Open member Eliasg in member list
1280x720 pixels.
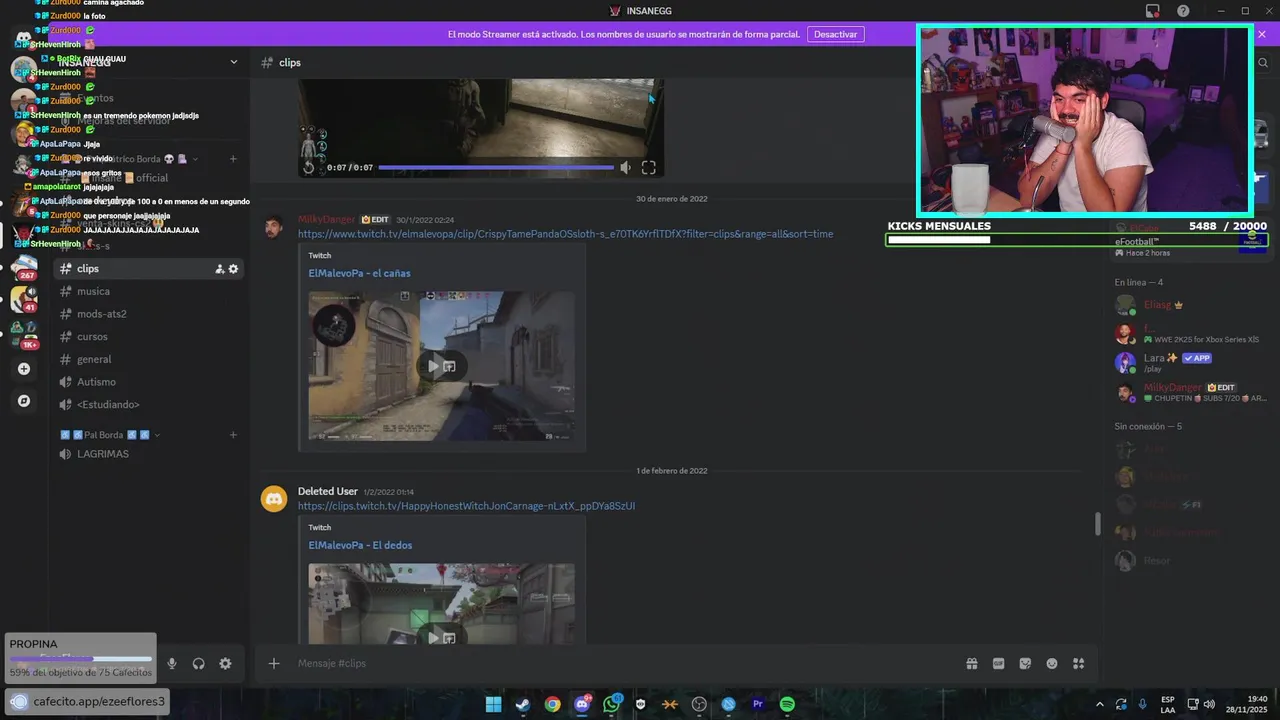(1159, 305)
